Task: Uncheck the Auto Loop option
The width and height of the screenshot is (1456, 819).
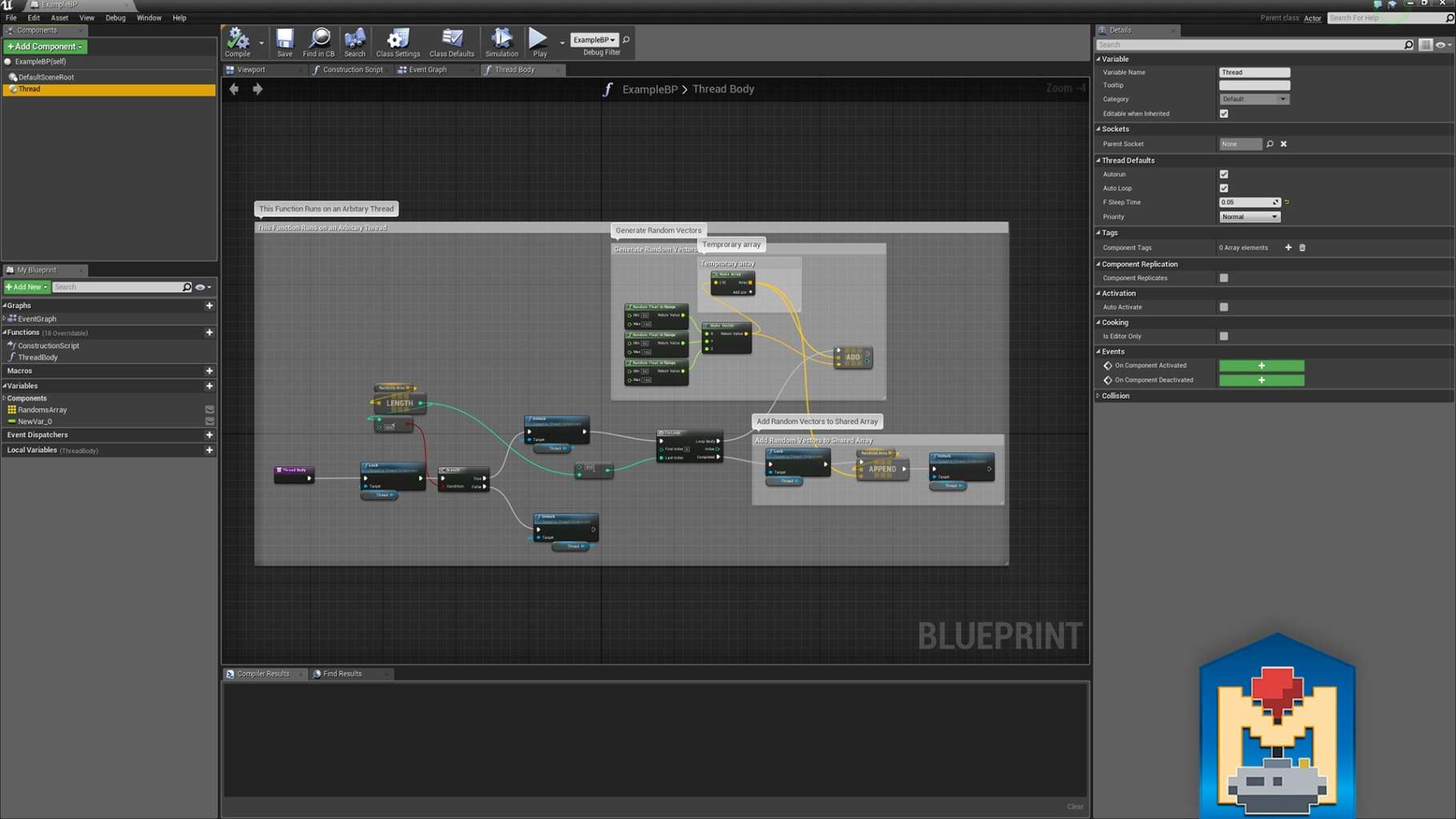Action: click(x=1224, y=189)
